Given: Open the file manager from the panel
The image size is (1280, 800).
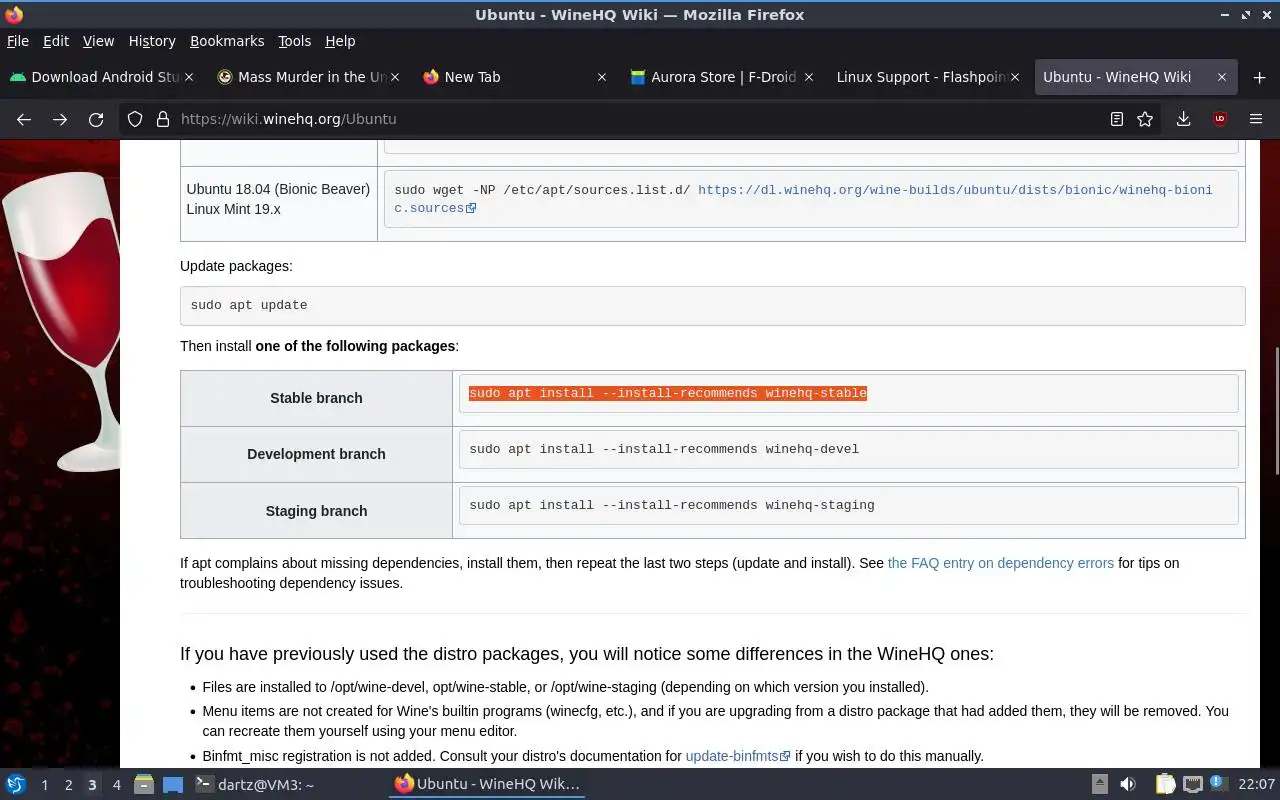Looking at the screenshot, I should pos(143,784).
